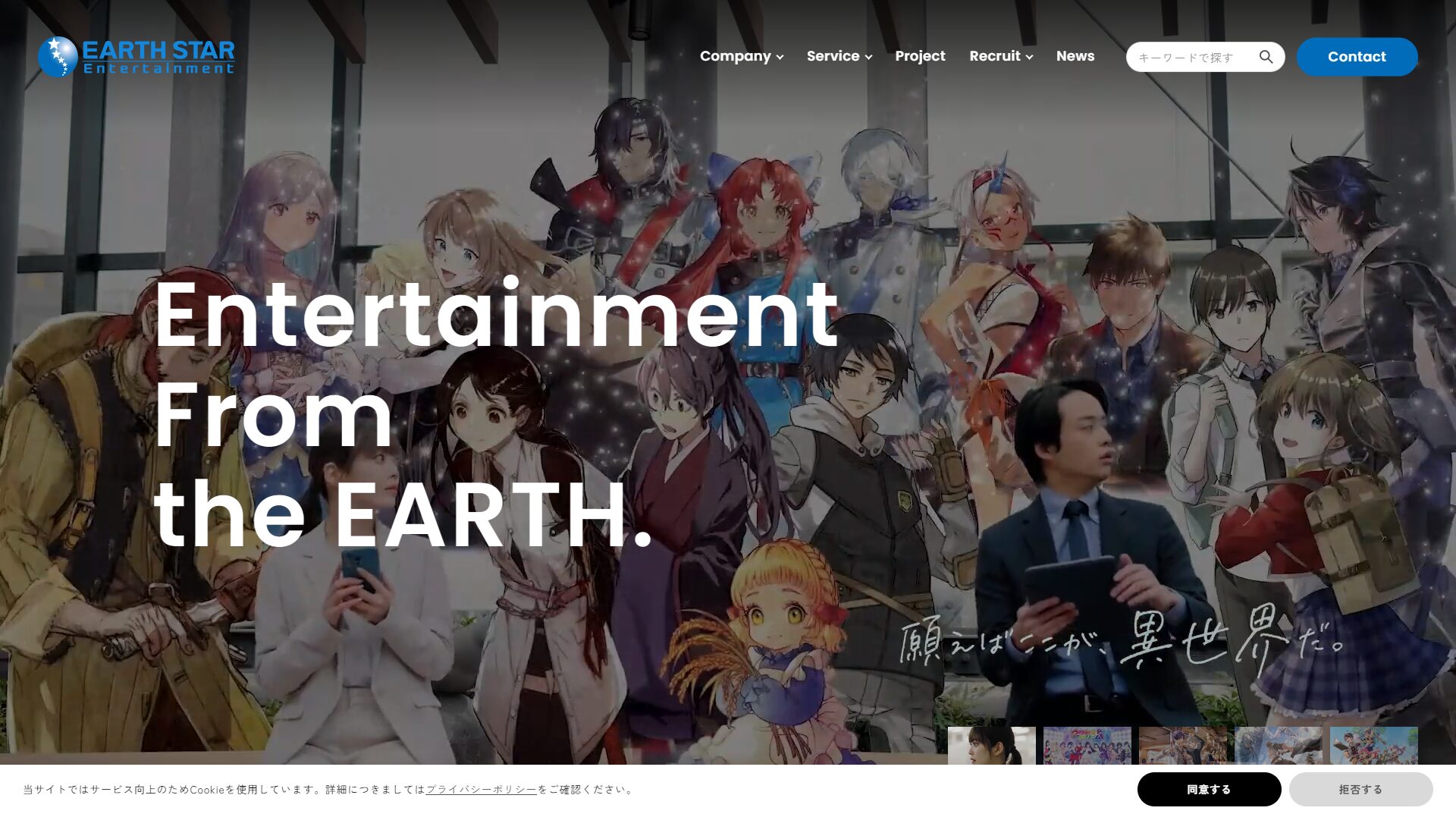Open the Recruit menu label
Screen dimensions: 1456x814
995,56
